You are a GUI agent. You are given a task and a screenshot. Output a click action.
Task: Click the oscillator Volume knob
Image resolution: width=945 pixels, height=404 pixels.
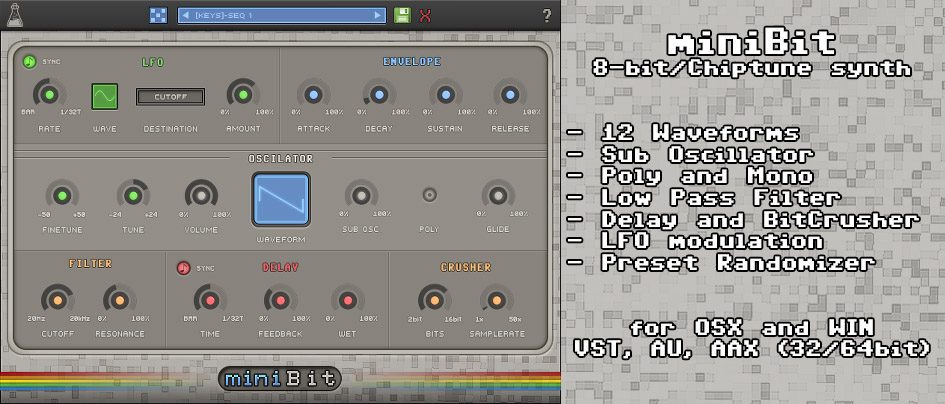point(201,195)
